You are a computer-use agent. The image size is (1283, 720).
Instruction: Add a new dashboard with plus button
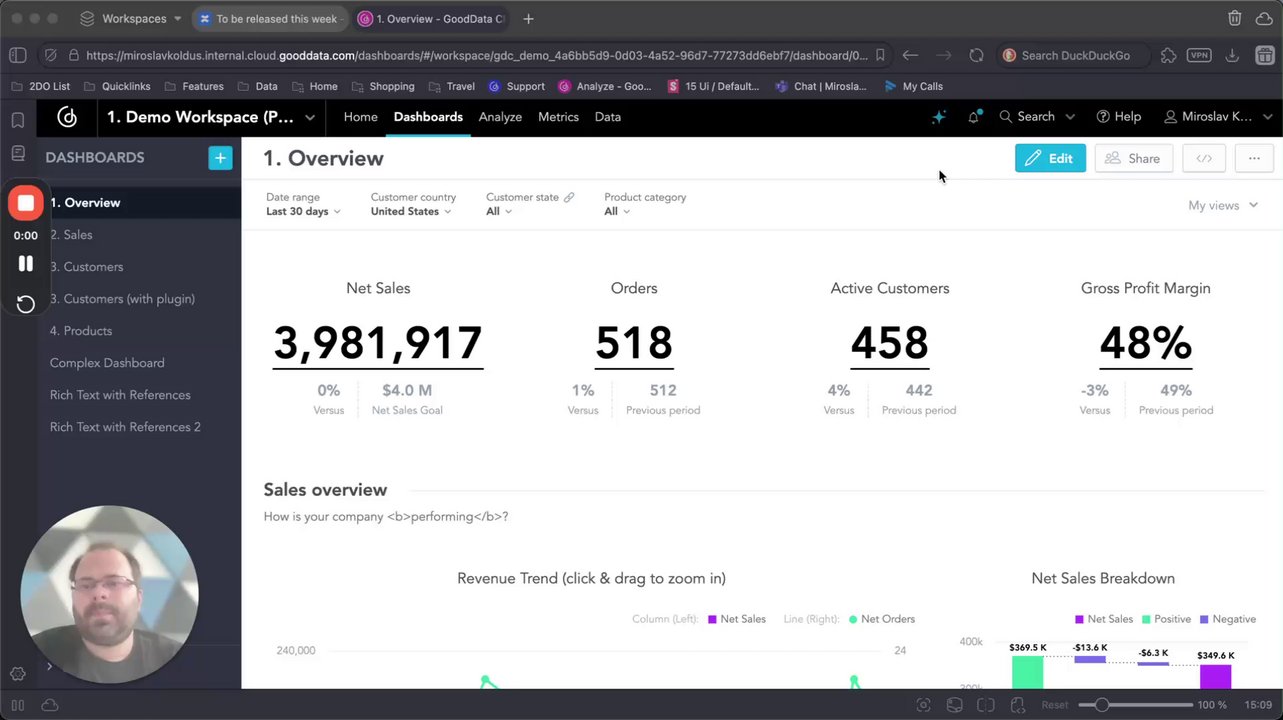pyautogui.click(x=220, y=158)
